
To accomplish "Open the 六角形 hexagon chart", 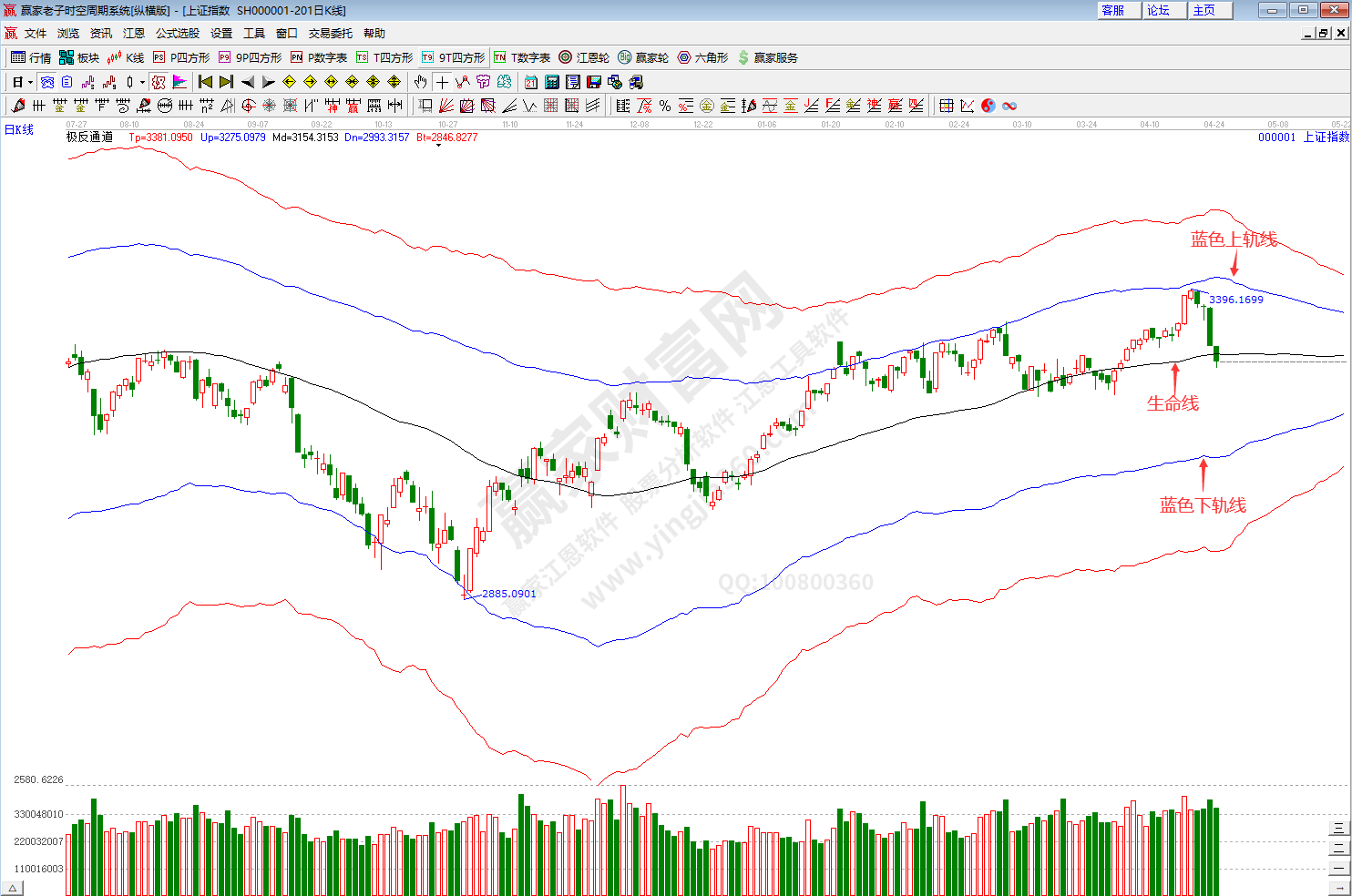I will tap(702, 57).
